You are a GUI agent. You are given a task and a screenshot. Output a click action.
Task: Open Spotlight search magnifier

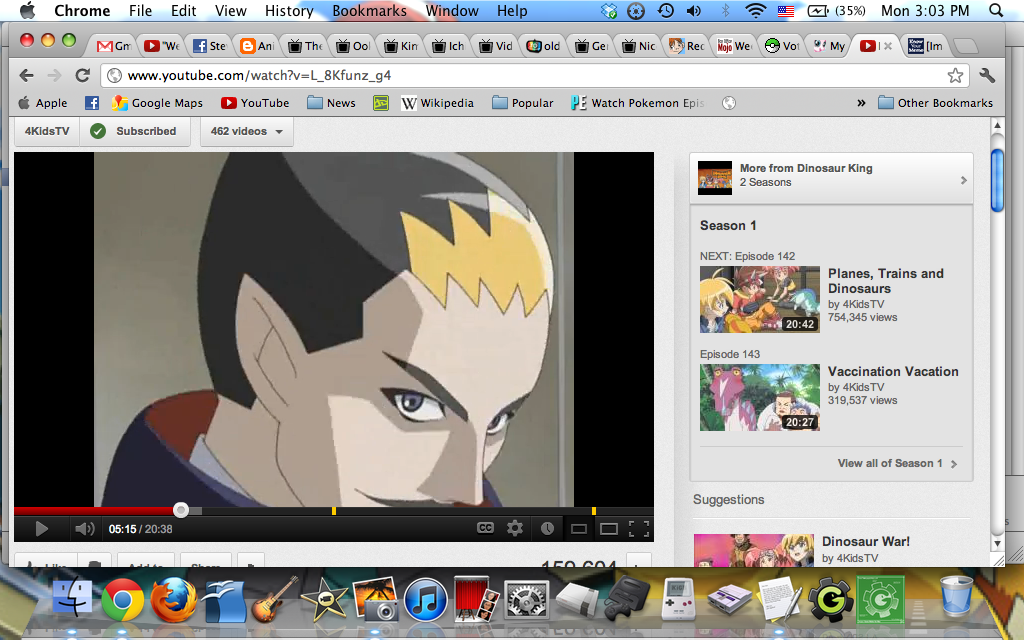point(996,10)
